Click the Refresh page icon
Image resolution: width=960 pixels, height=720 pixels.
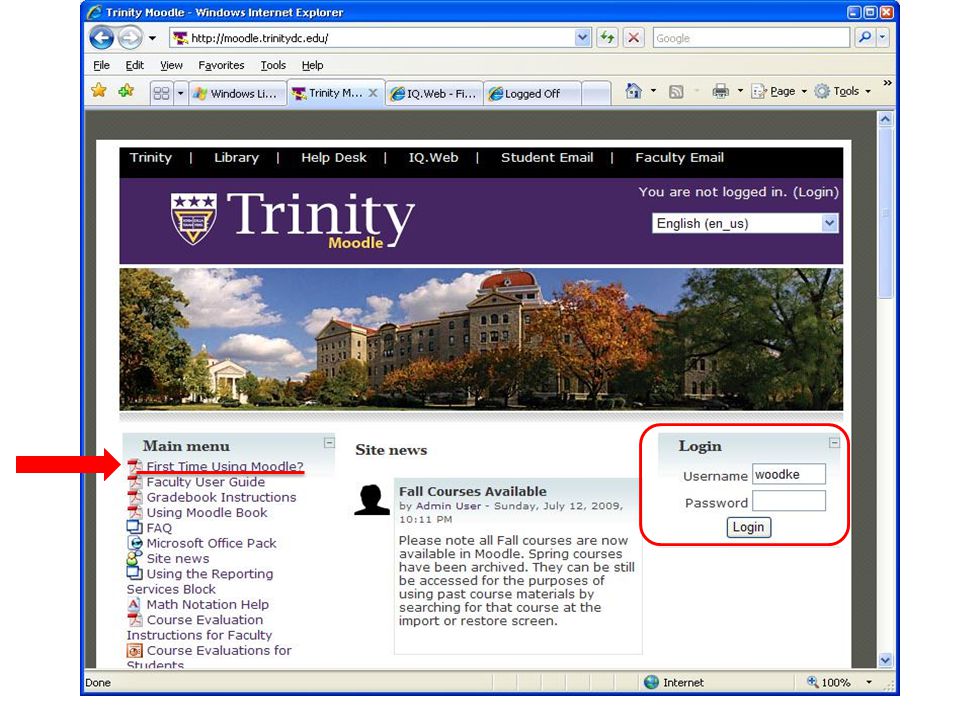607,38
